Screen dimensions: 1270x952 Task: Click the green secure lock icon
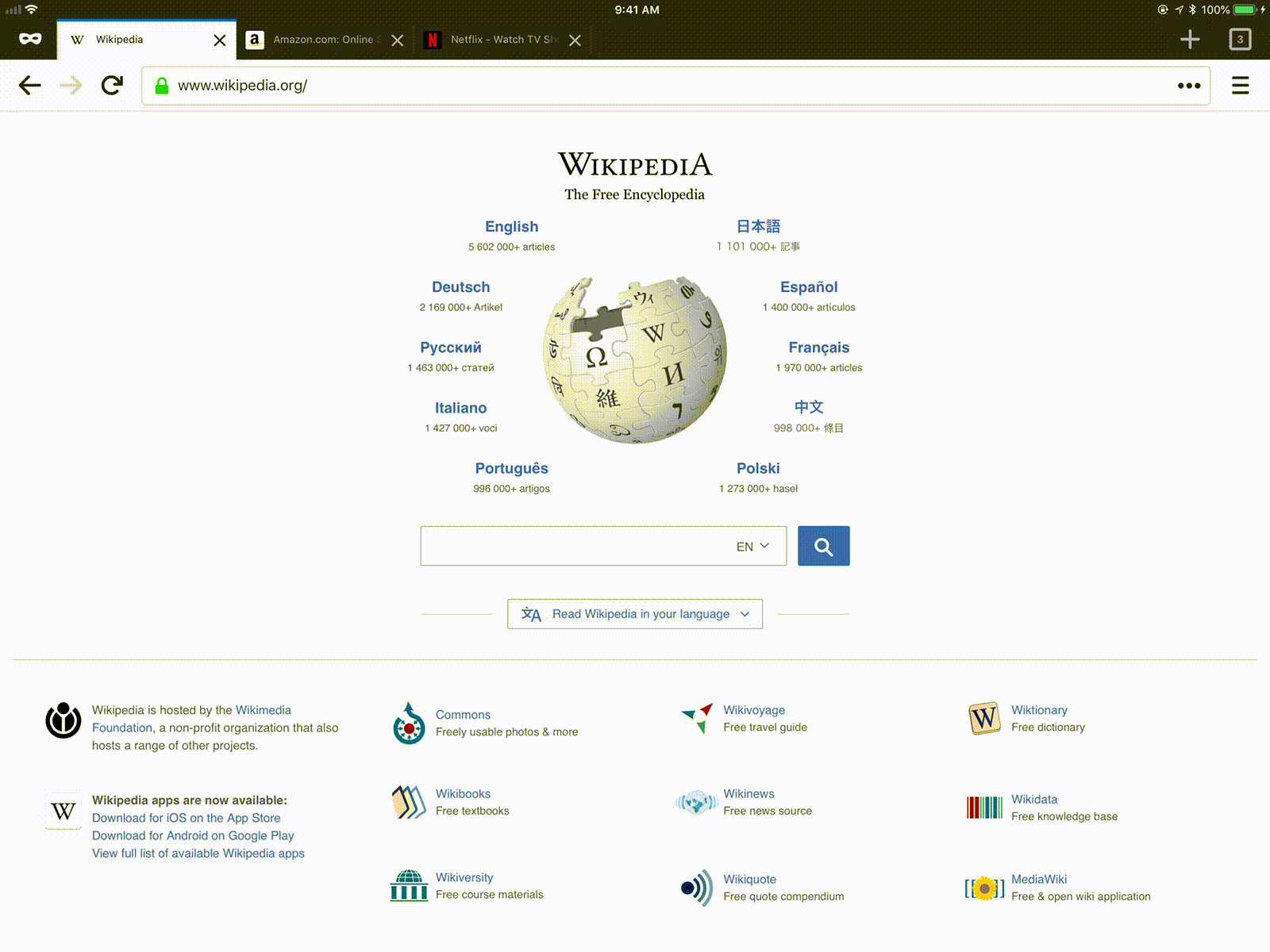162,86
